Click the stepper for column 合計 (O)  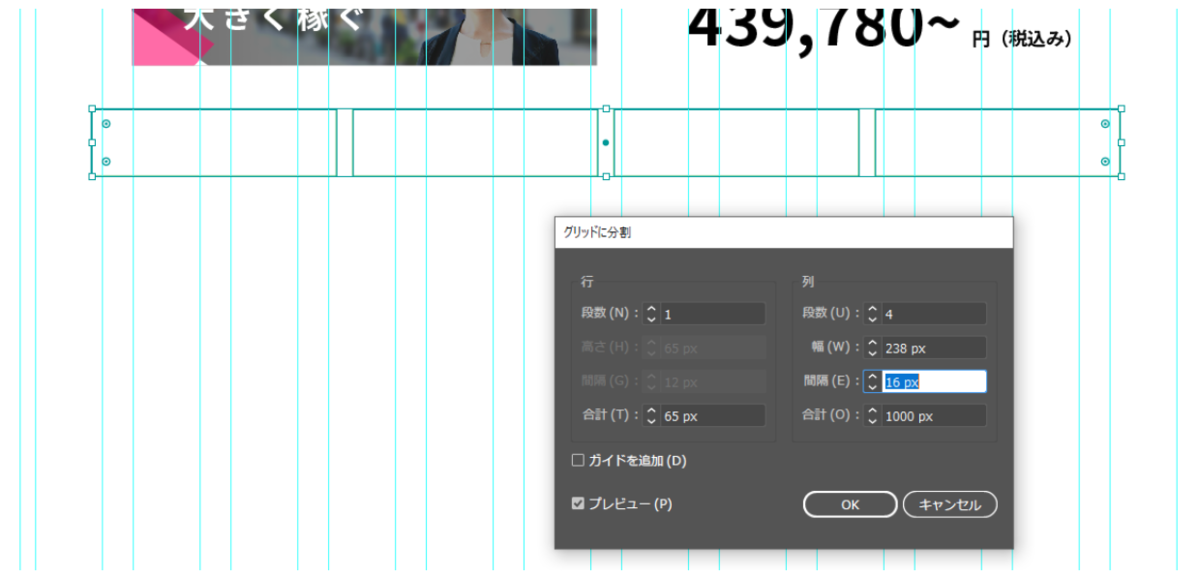pos(872,416)
